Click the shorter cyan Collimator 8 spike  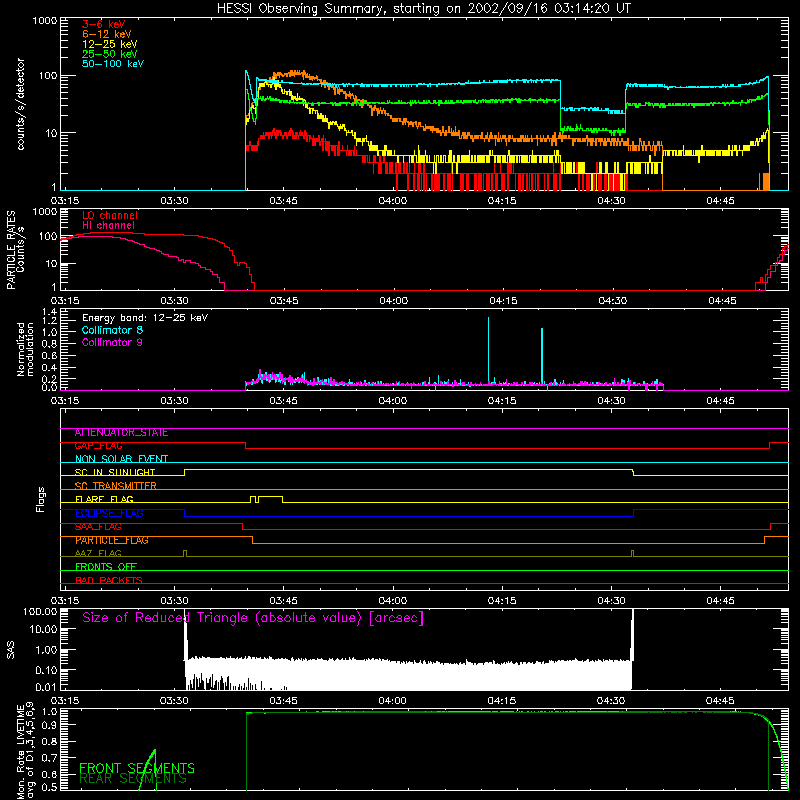[x=542, y=355]
